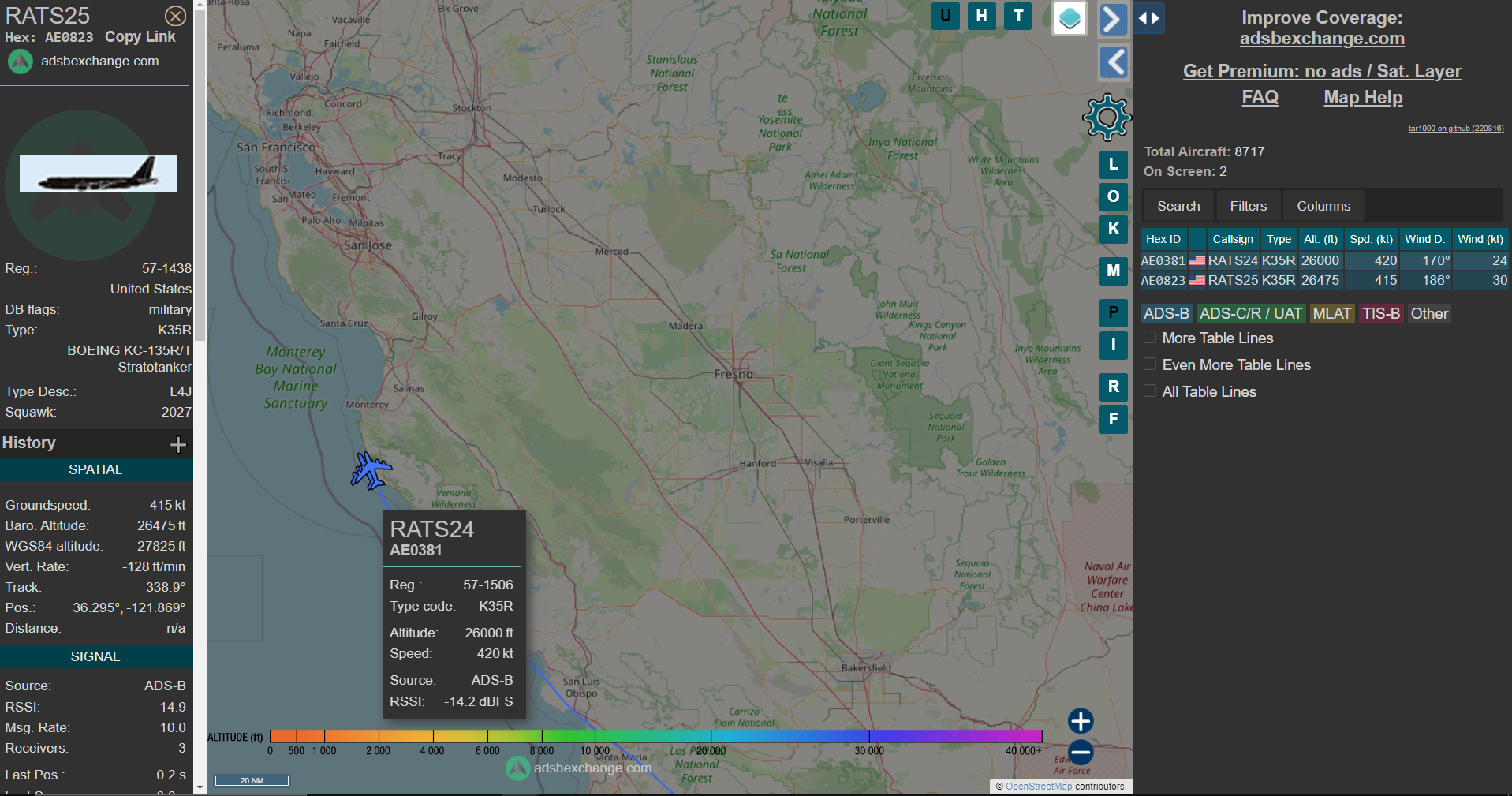Viewport: 1512px width, 796px height.
Task: Sort table by Hex ID column
Action: [x=1163, y=239]
